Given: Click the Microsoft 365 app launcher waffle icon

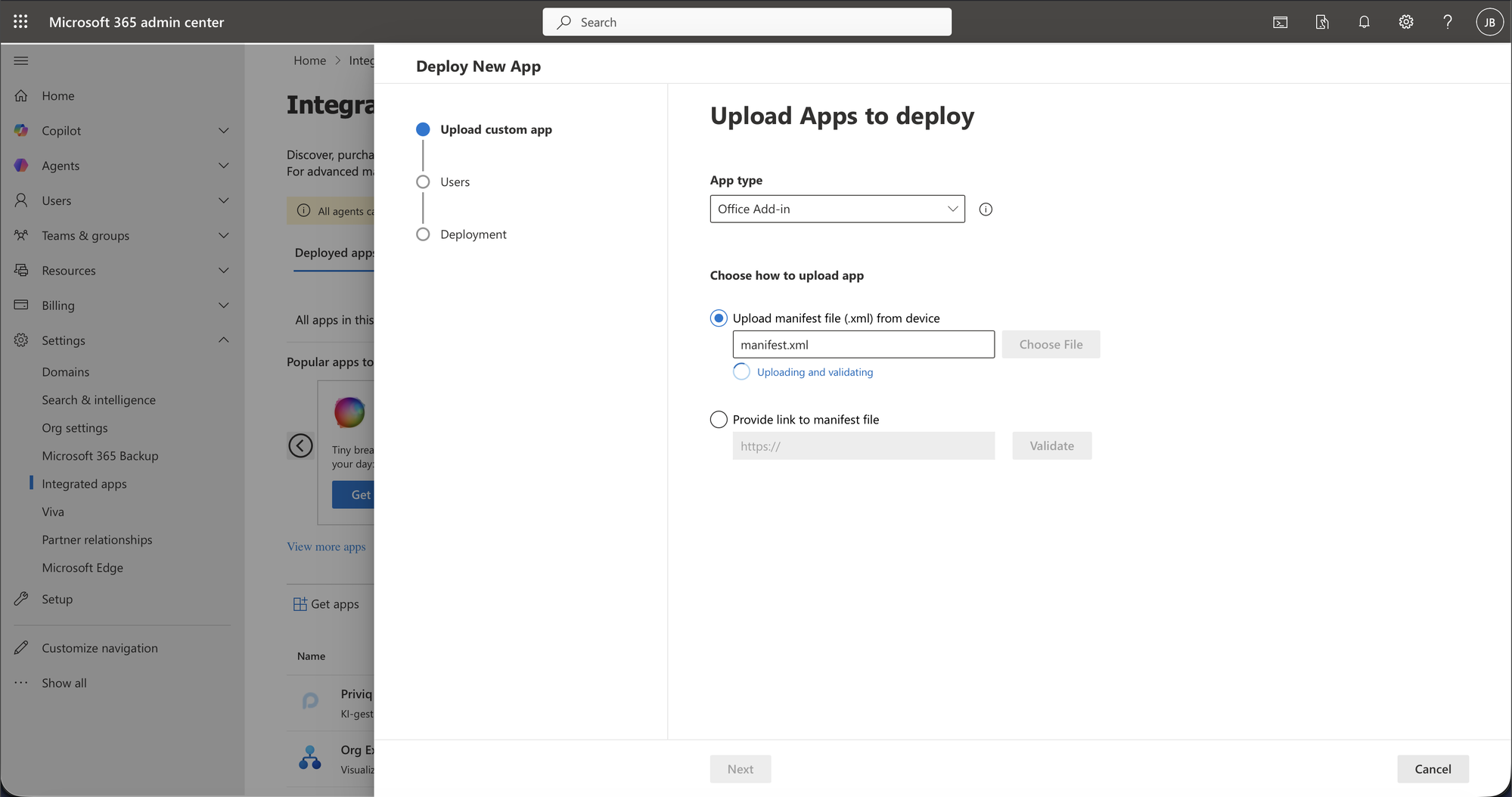Looking at the screenshot, I should (x=20, y=21).
